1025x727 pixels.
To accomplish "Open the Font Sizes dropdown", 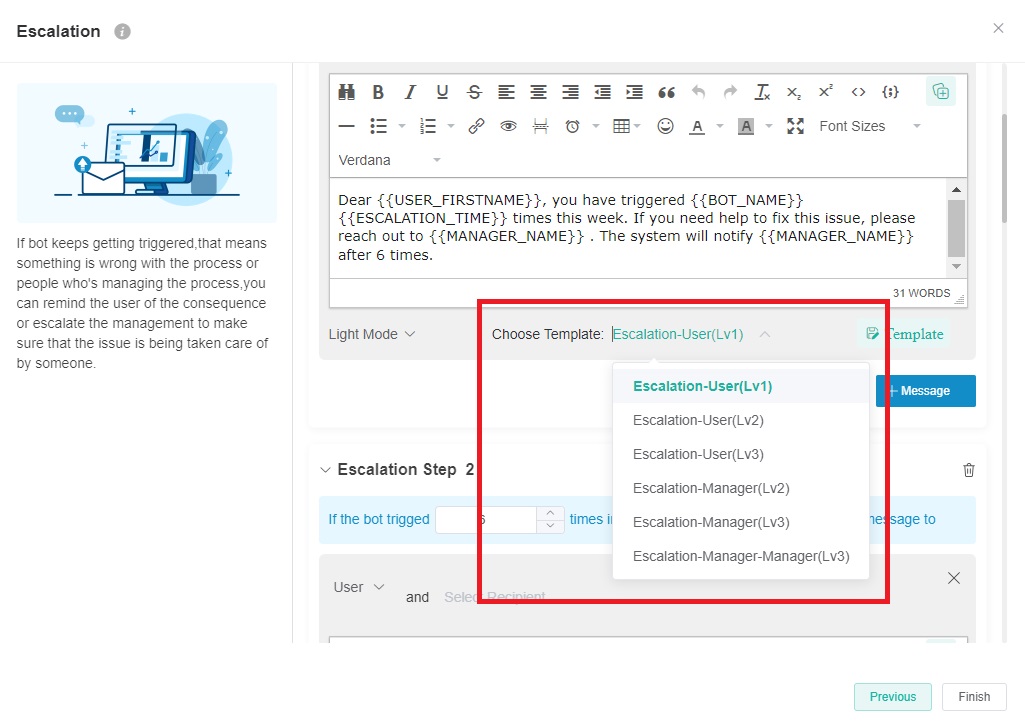I will [x=868, y=126].
